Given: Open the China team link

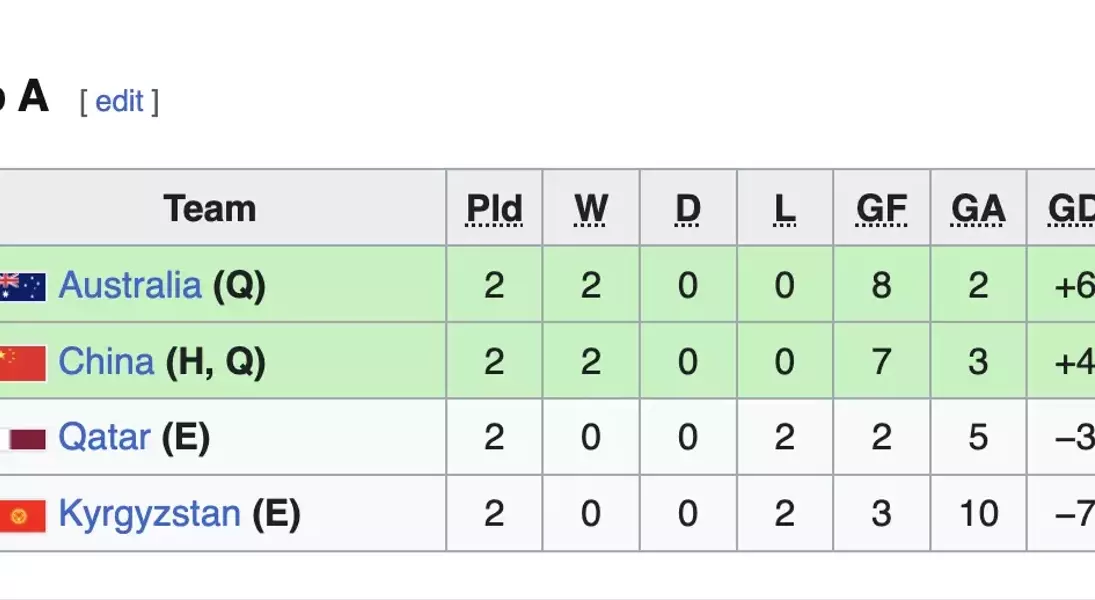Looking at the screenshot, I should [x=106, y=361].
